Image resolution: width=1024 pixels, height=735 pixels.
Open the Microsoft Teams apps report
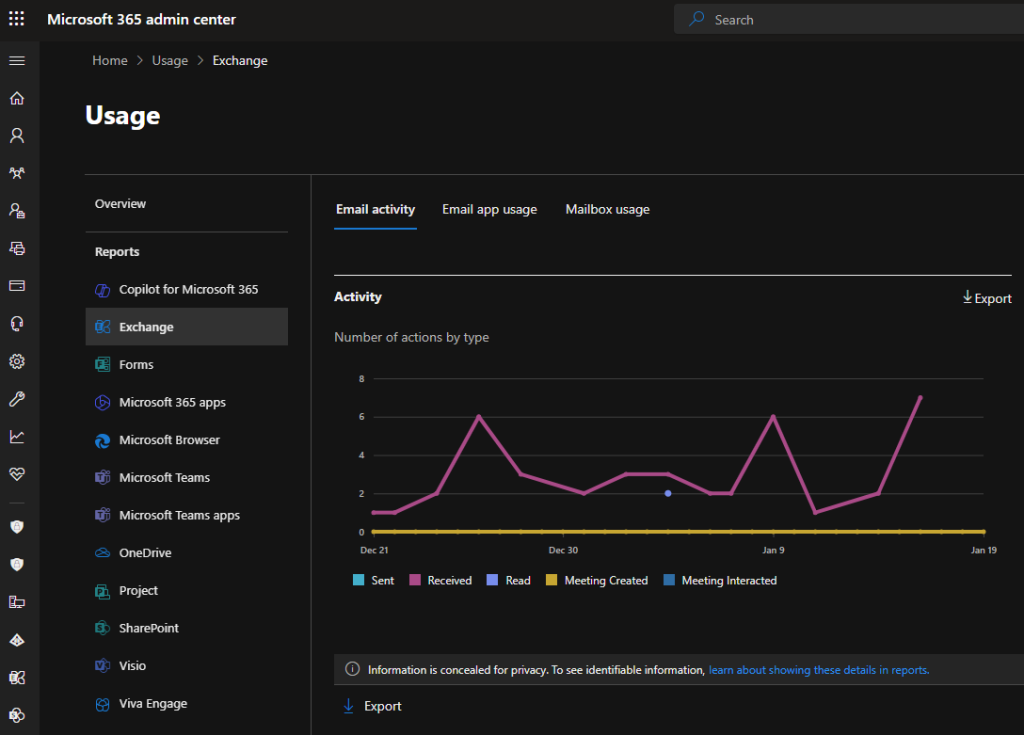pyautogui.click(x=187, y=515)
